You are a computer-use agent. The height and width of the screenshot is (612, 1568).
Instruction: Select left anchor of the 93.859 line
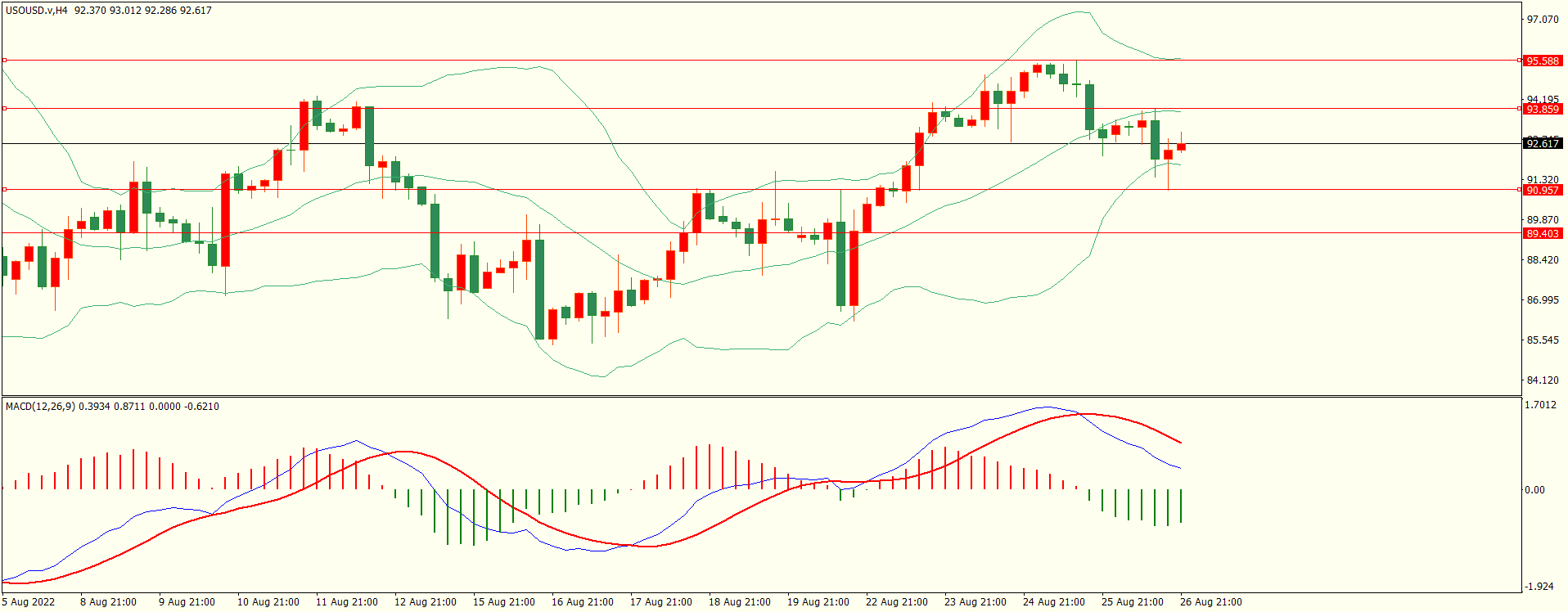pyautogui.click(x=5, y=108)
